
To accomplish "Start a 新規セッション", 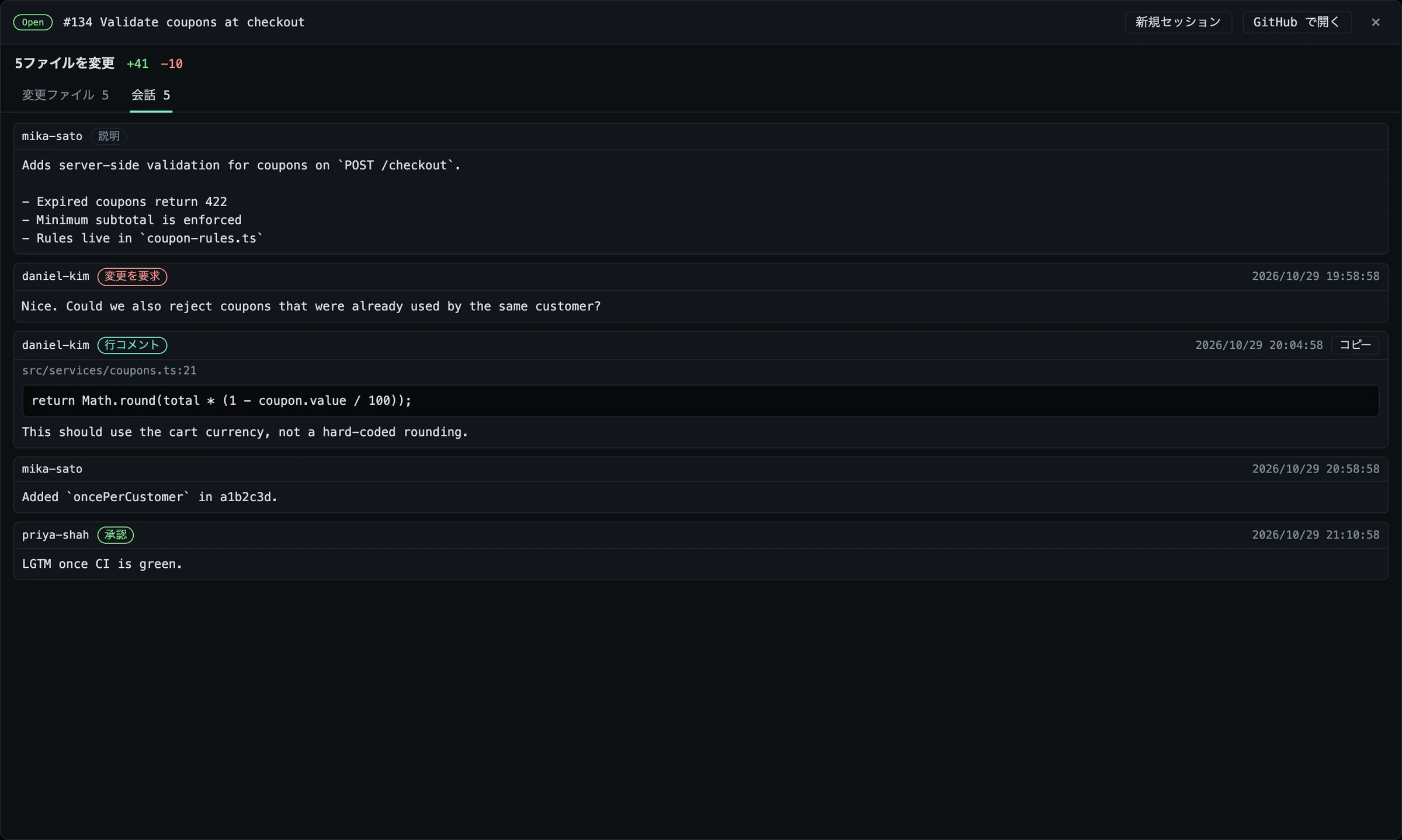I will [1178, 22].
